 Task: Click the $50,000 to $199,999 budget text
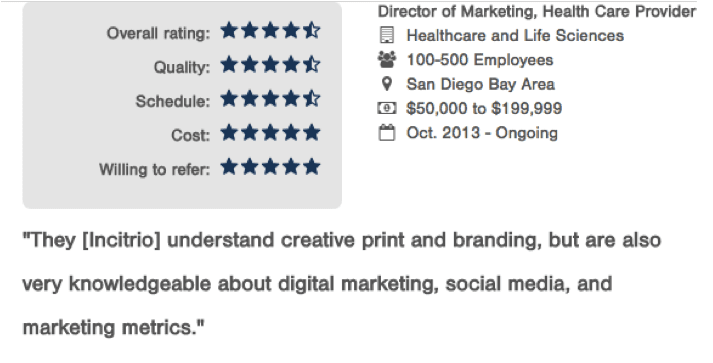point(484,108)
